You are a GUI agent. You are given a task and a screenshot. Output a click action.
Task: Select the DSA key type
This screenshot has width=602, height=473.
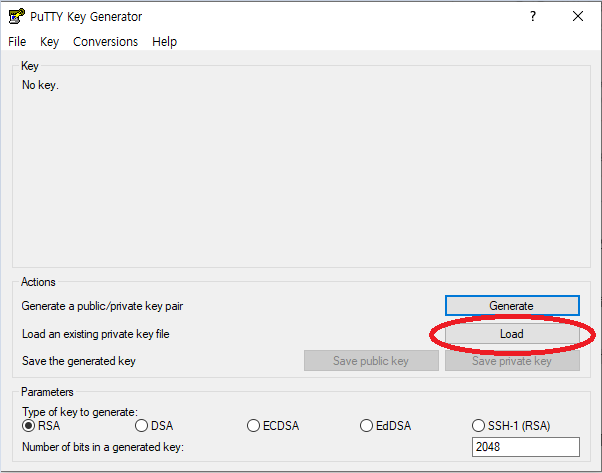[x=154, y=425]
